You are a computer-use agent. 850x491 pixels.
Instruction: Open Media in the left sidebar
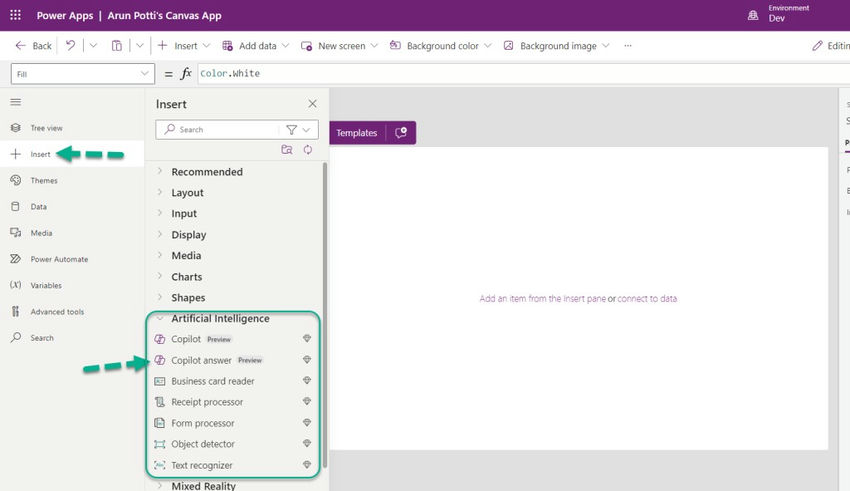click(72, 233)
